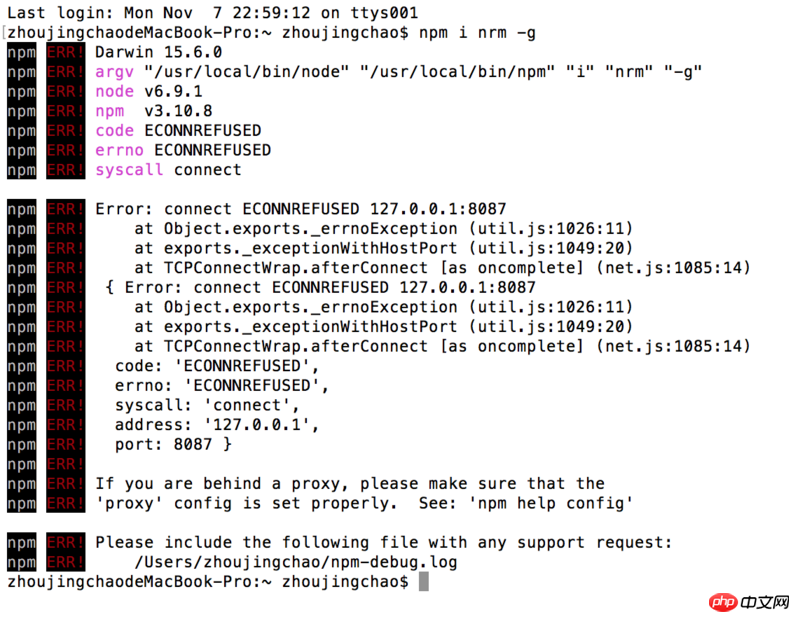This screenshot has width=800, height=622.
Task: Click the typed command 'npm i nrm -g'
Action: click(x=476, y=33)
